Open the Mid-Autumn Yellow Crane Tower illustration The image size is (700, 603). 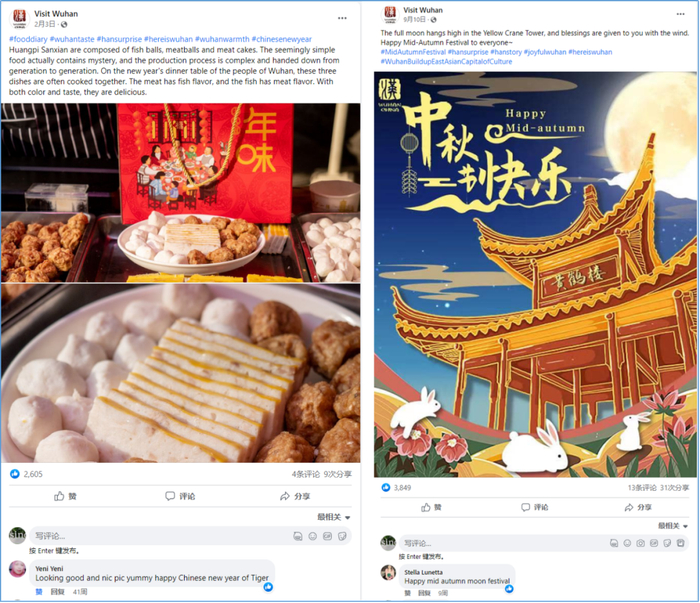pyautogui.click(x=535, y=274)
